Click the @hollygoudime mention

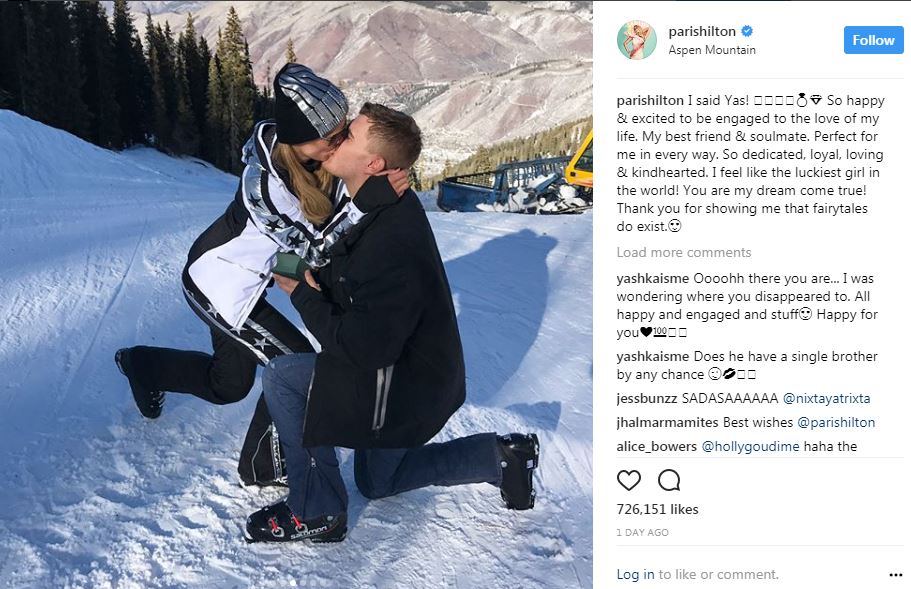tap(751, 446)
